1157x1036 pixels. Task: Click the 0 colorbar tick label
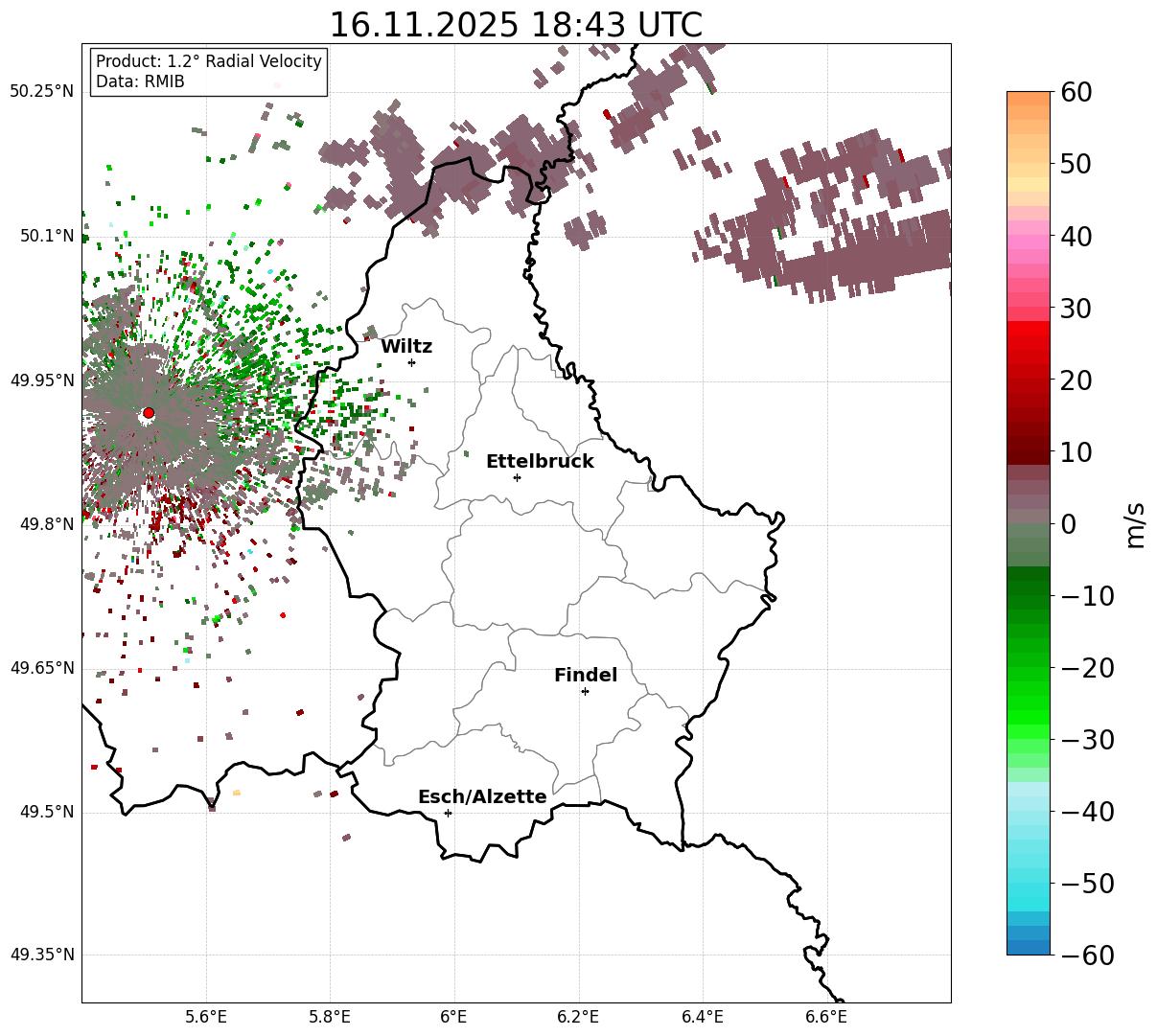pyautogui.click(x=1068, y=523)
